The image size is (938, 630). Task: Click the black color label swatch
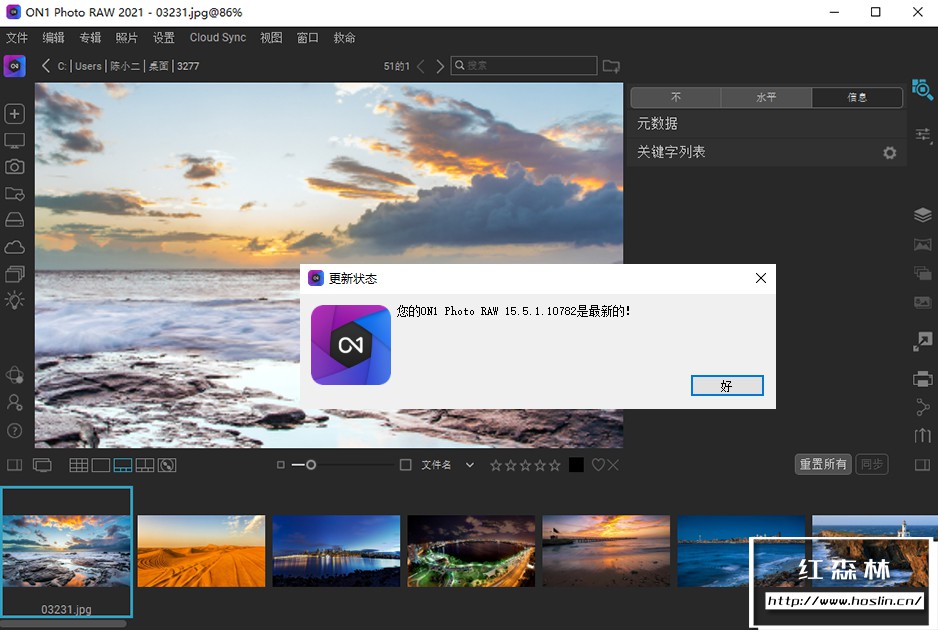point(576,465)
